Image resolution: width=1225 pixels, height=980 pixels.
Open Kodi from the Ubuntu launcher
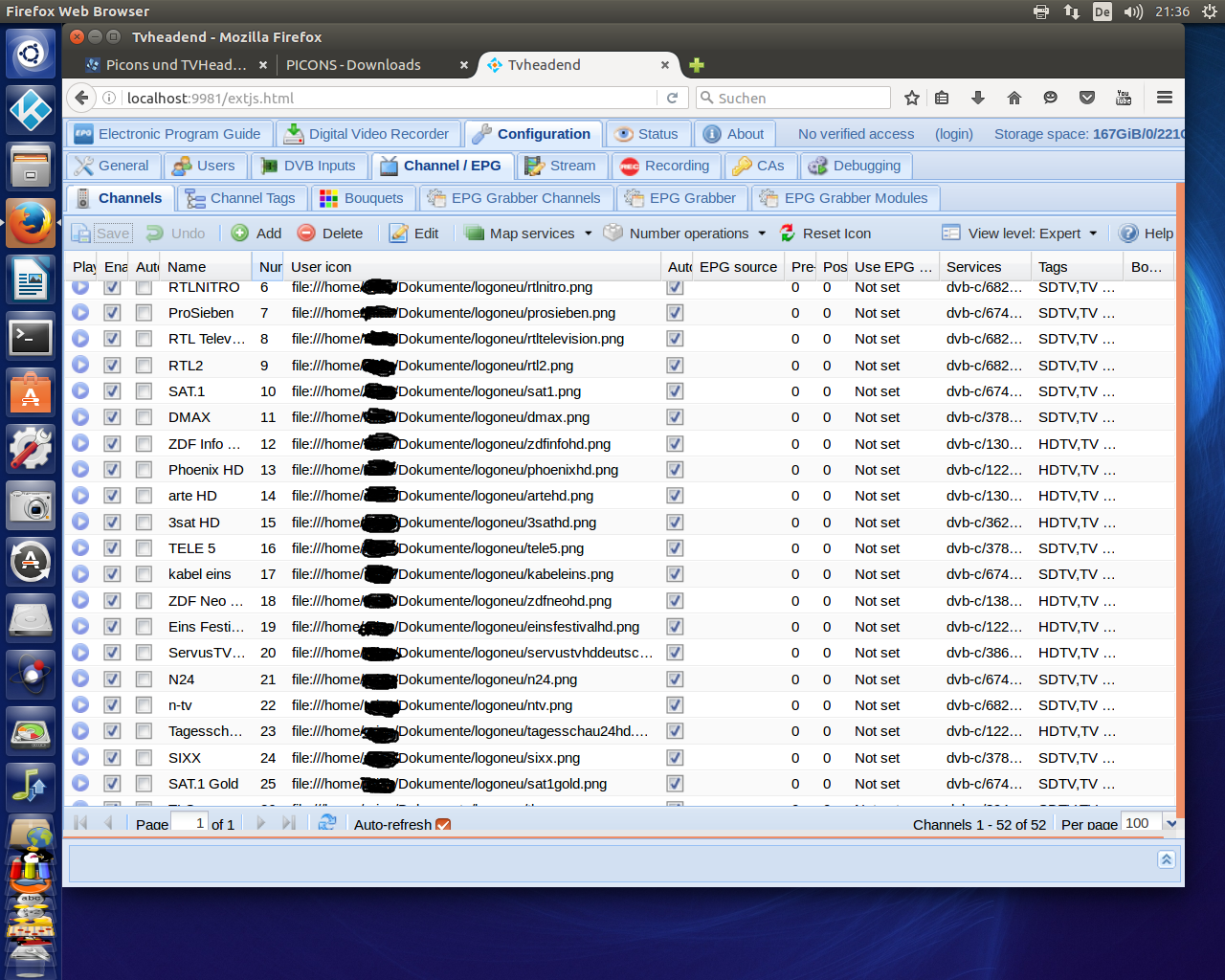[x=31, y=111]
